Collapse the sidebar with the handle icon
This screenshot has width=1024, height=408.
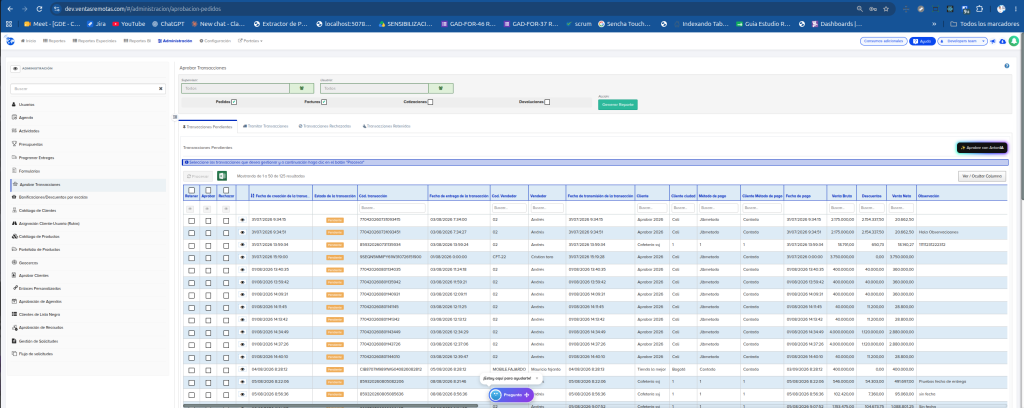(x=175, y=118)
